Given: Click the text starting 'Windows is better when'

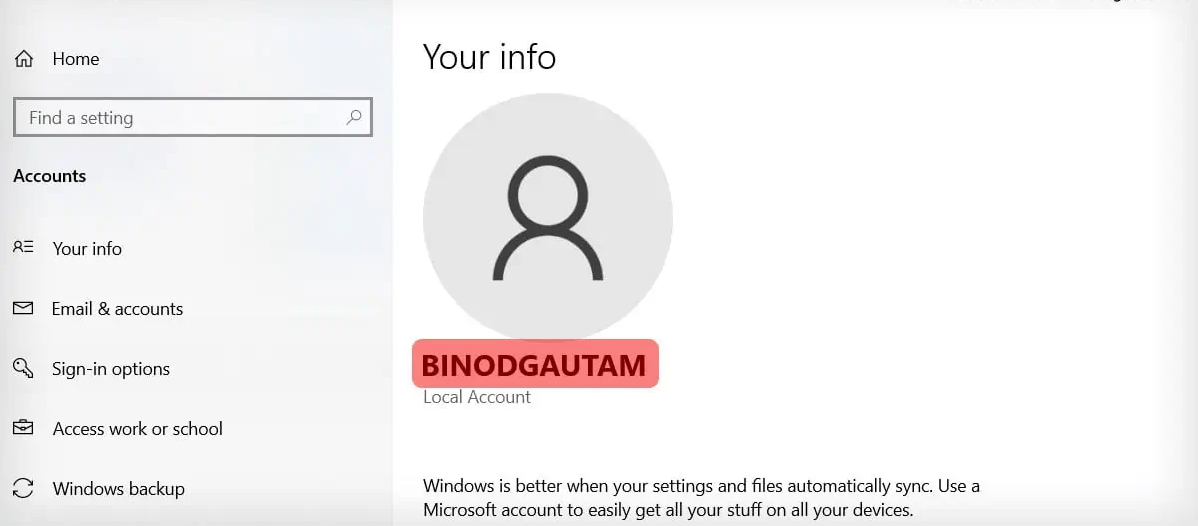Looking at the screenshot, I should (x=701, y=497).
